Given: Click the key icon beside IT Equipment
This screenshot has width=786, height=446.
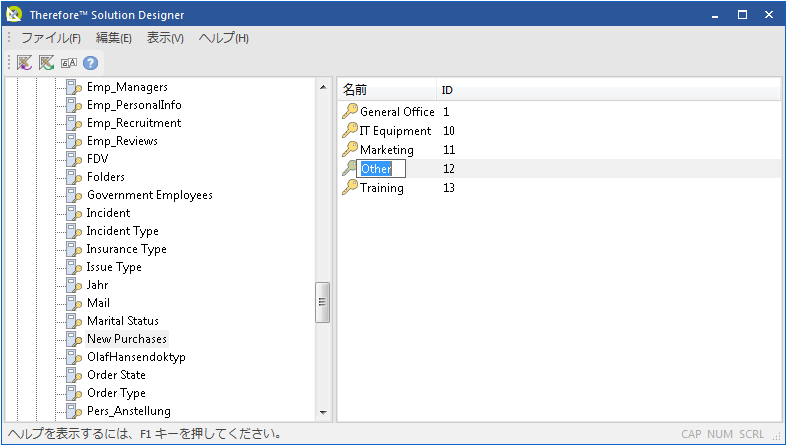Looking at the screenshot, I should click(349, 130).
